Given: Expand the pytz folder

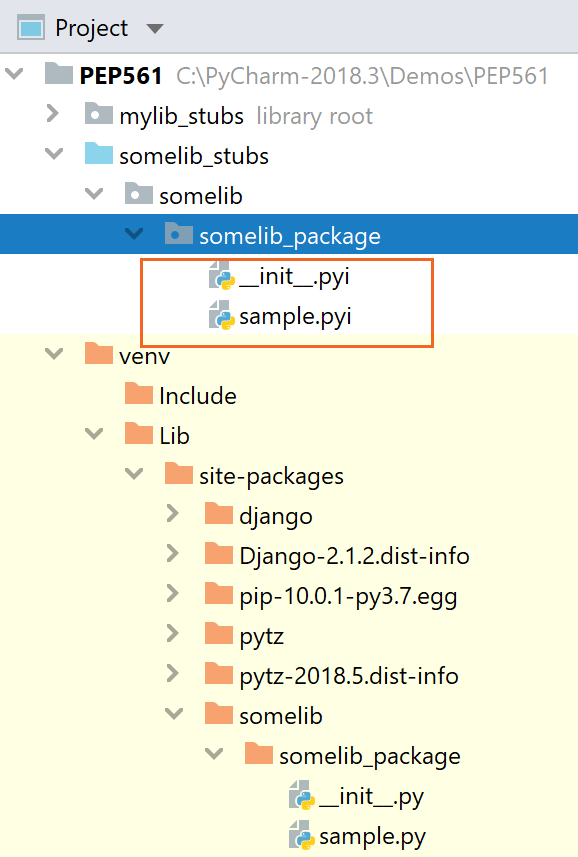Looking at the screenshot, I should click(173, 634).
